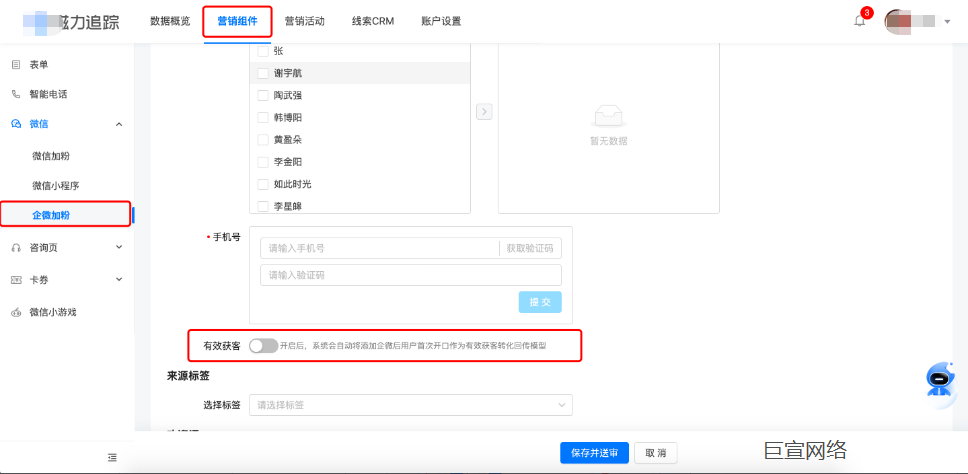This screenshot has height=474, width=968.
Task: Check the box for 如此时光
Action: (x=263, y=185)
